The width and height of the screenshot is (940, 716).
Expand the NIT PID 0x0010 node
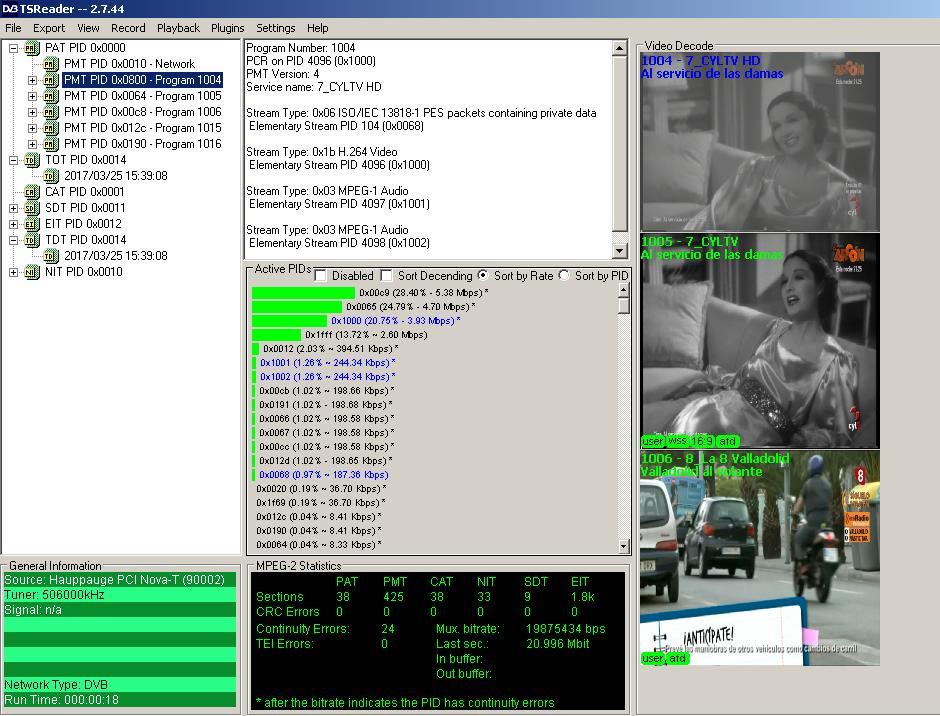tap(13, 272)
